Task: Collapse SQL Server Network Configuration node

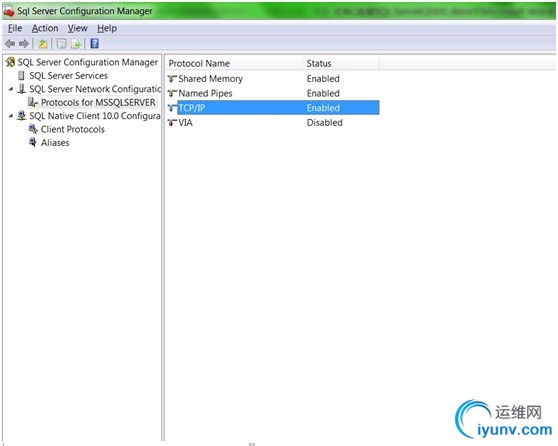Action: pyautogui.click(x=11, y=89)
